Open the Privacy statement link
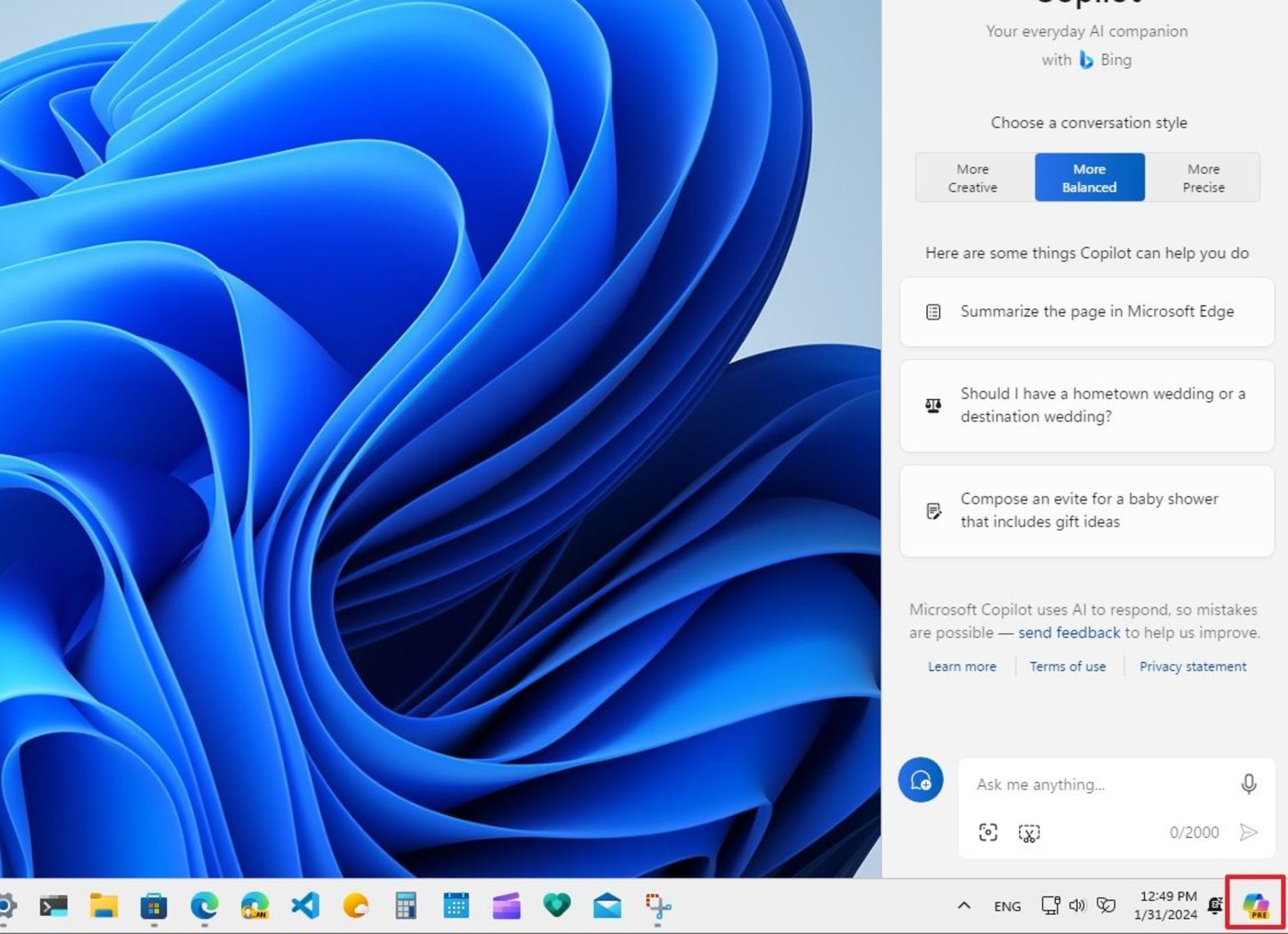The image size is (1288, 934). tap(1192, 666)
